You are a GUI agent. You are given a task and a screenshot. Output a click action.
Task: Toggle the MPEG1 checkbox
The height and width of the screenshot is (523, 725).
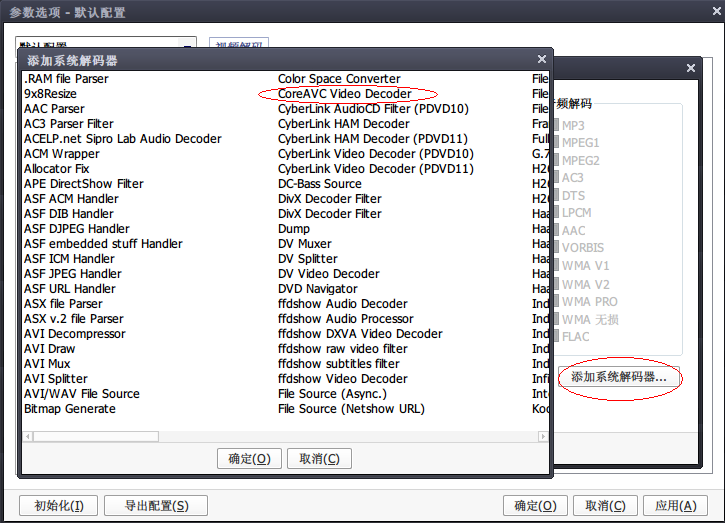[556, 142]
